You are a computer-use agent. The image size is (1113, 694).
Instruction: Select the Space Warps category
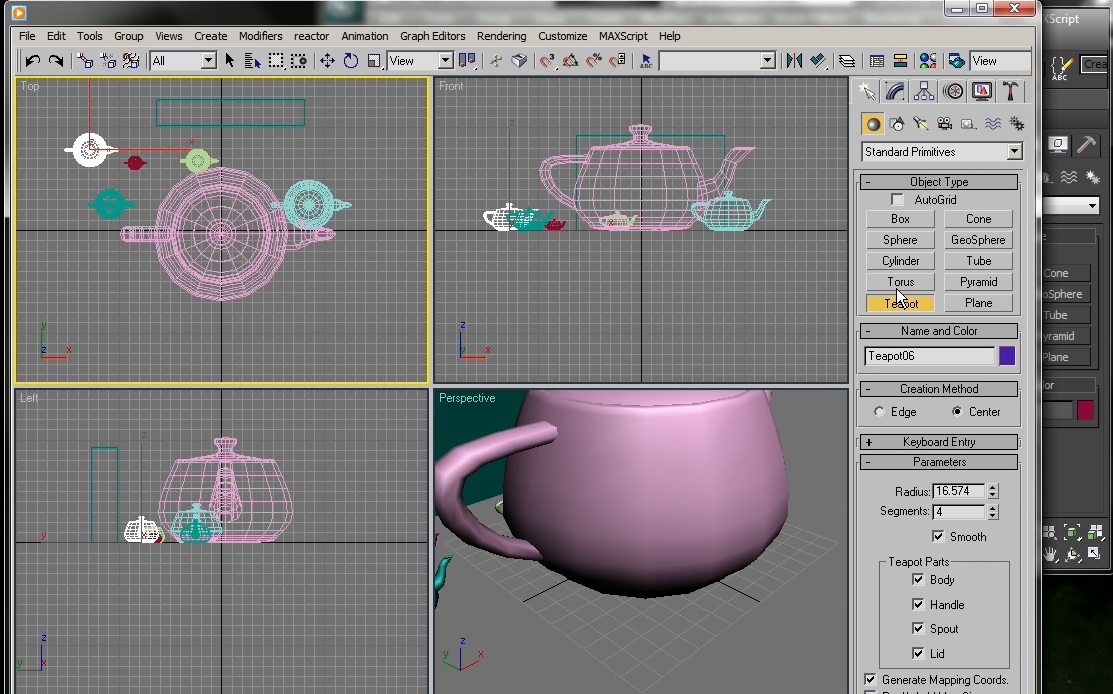click(x=992, y=122)
